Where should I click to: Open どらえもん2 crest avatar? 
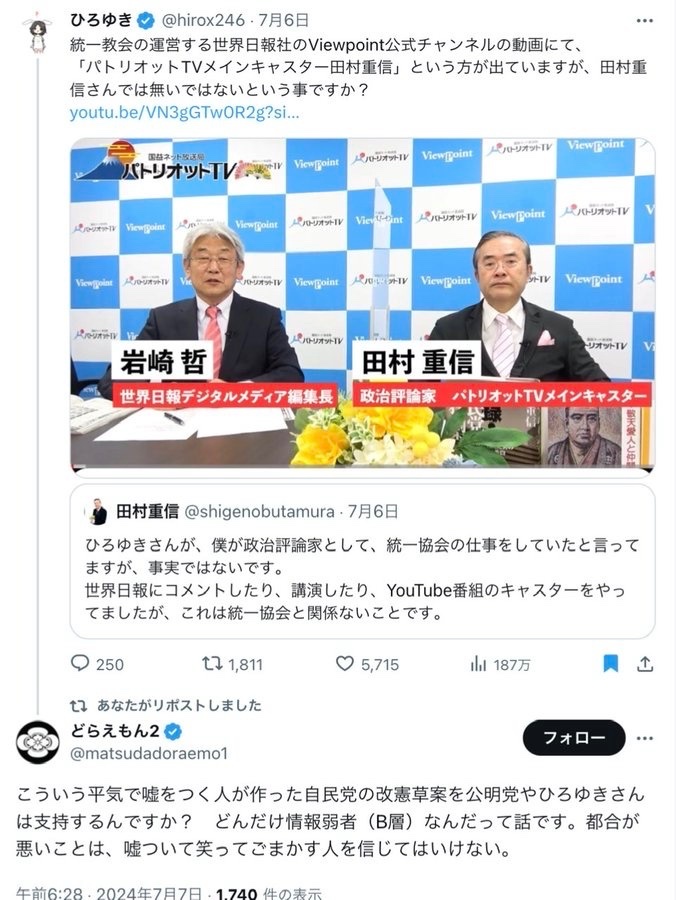37,742
